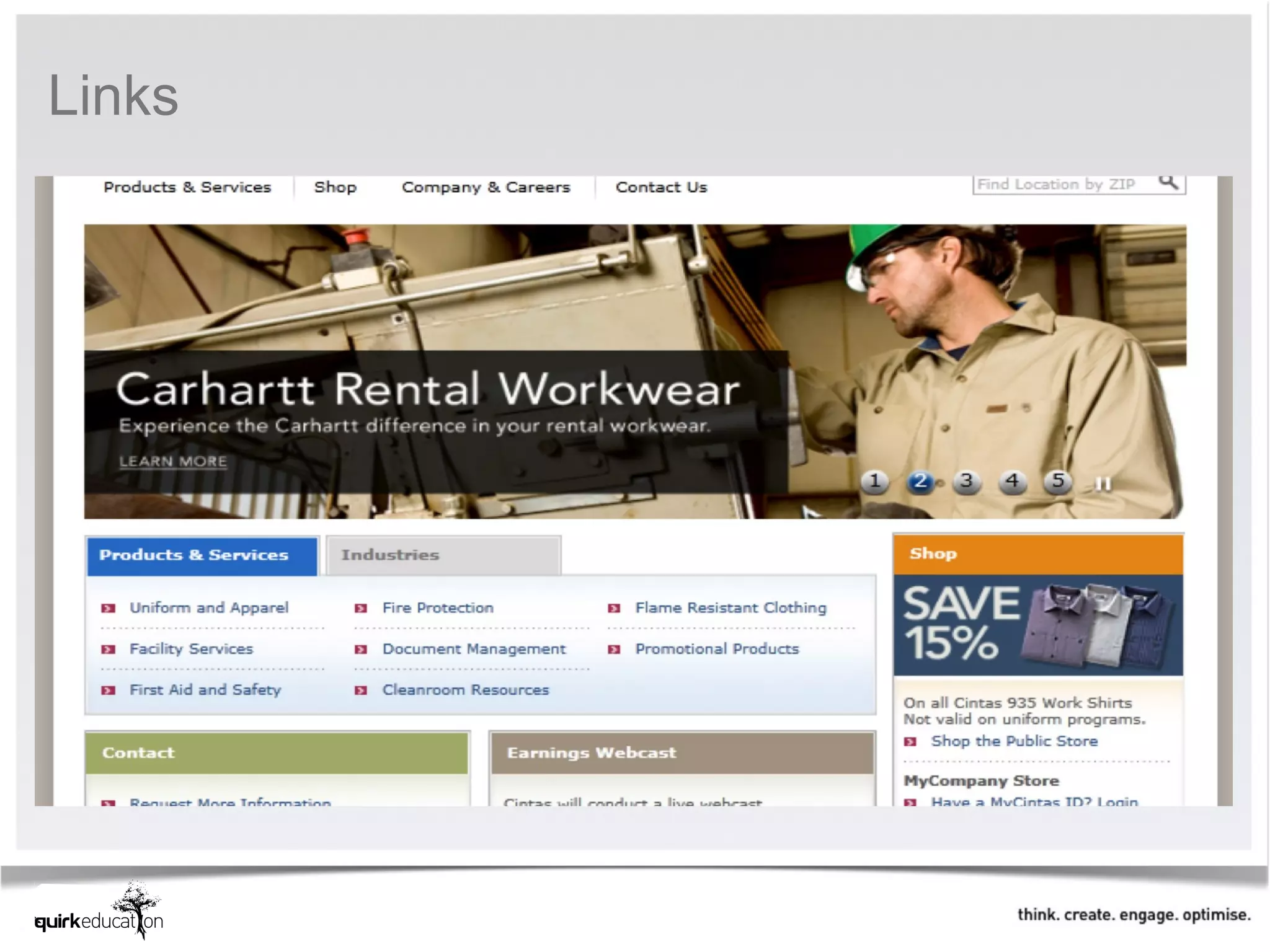Go to banner slide 1
The image size is (1270, 952).
(x=874, y=482)
